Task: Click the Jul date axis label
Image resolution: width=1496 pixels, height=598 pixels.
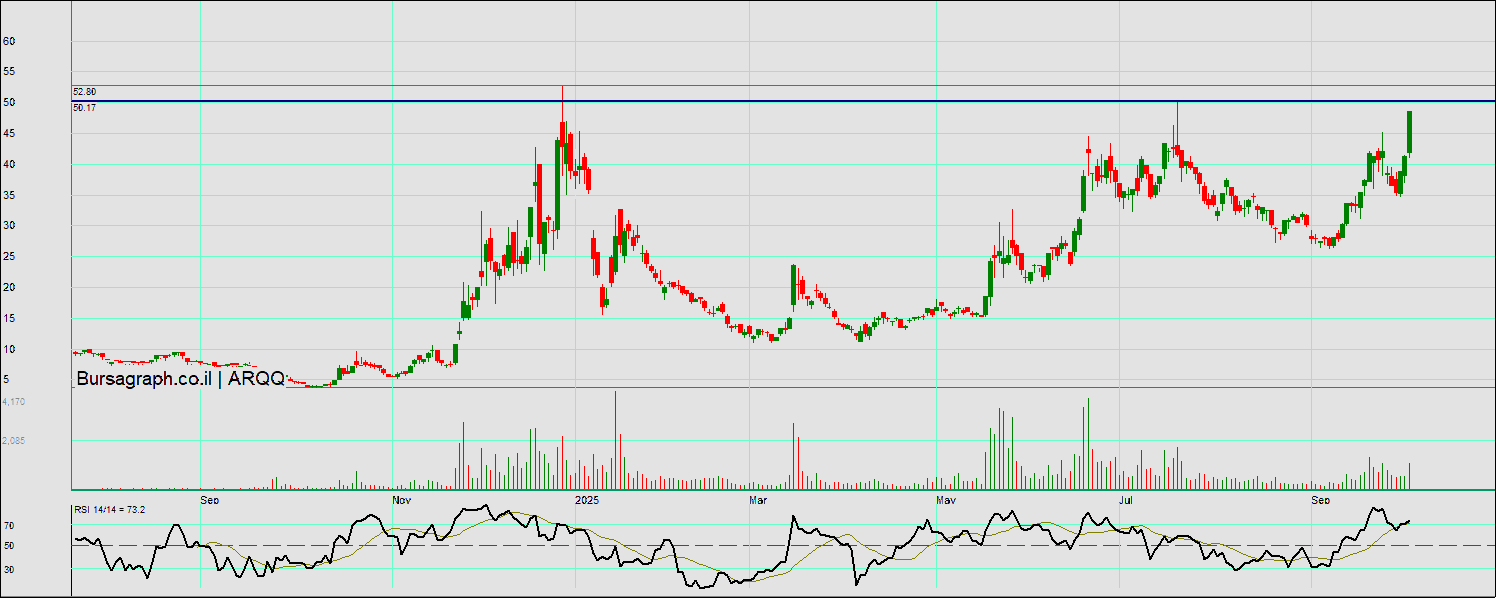Action: [x=1127, y=499]
